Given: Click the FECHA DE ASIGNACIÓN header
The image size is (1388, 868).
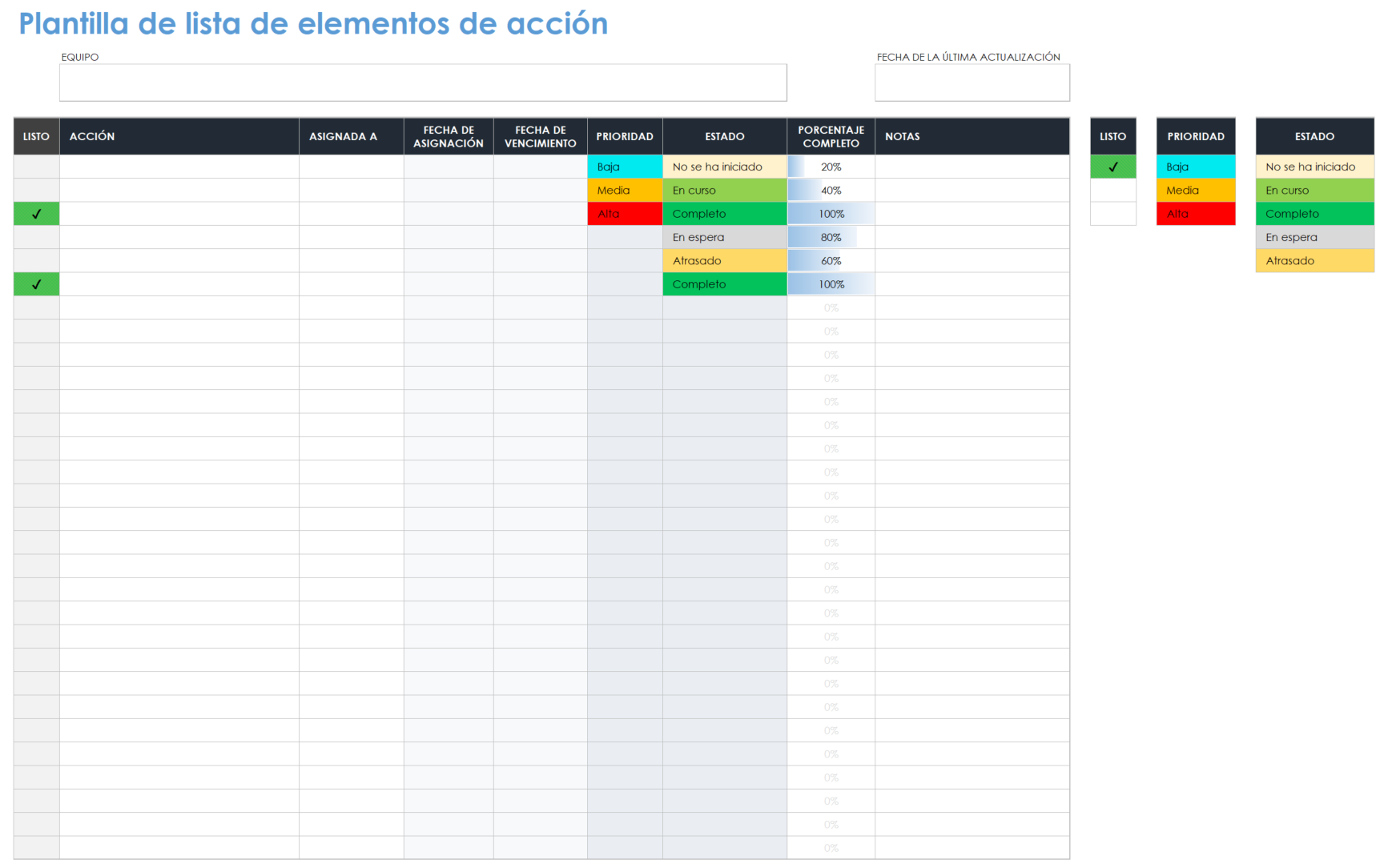Looking at the screenshot, I should coord(449,136).
